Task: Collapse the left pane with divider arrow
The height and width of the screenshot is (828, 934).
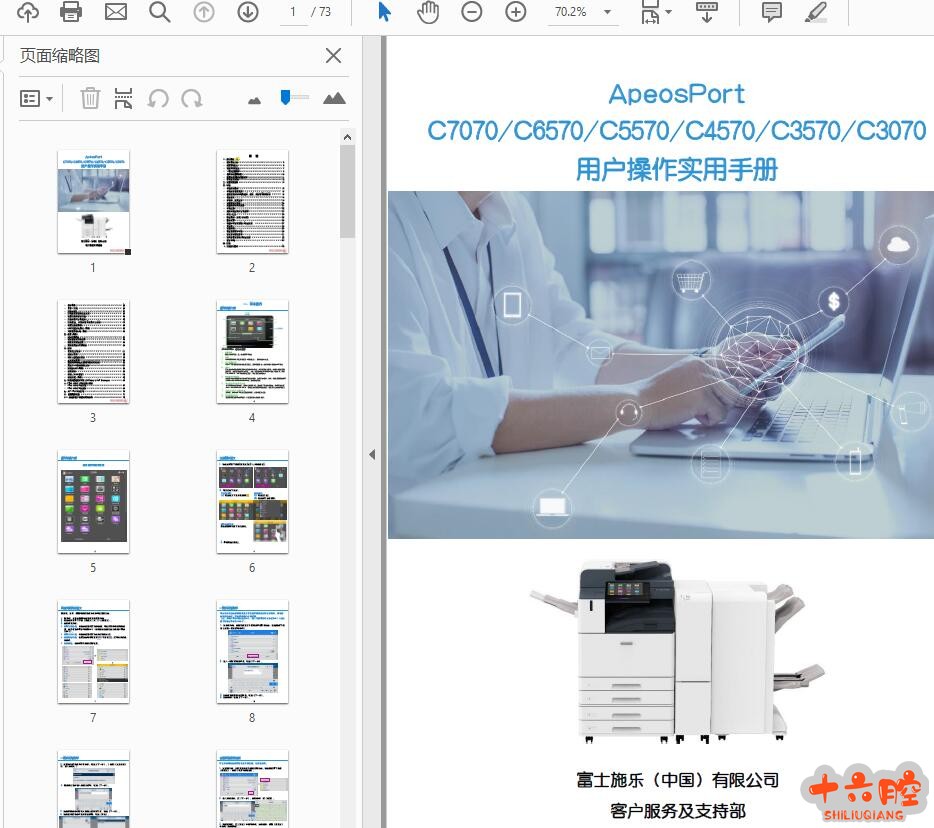Action: point(372,454)
